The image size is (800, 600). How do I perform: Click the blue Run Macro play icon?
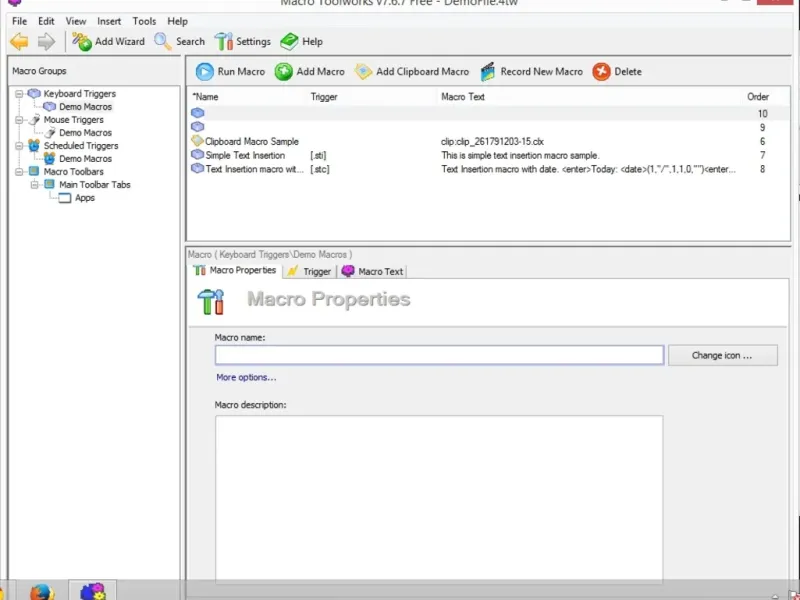click(x=205, y=71)
